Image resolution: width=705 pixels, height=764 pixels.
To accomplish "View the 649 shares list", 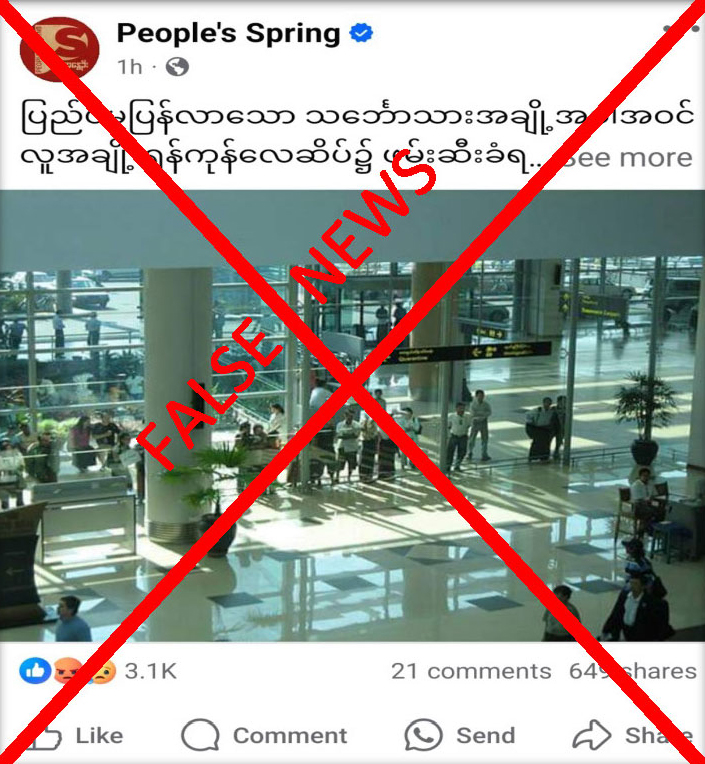I will click(633, 671).
